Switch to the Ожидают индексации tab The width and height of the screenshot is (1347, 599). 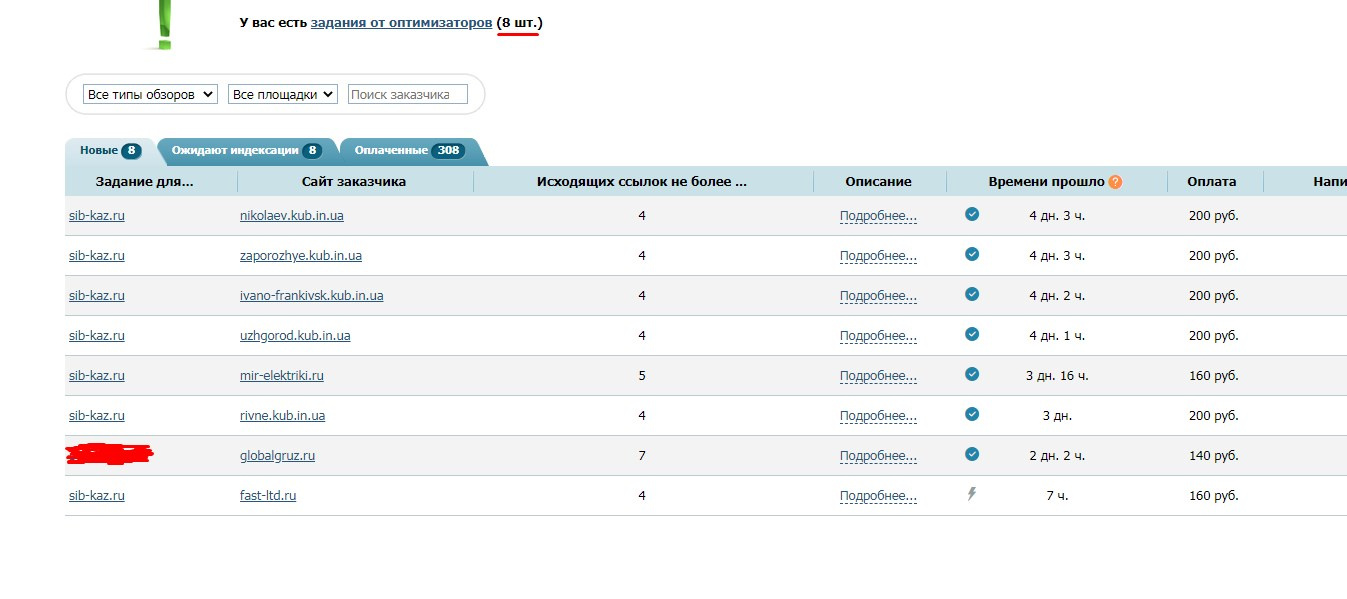[246, 151]
